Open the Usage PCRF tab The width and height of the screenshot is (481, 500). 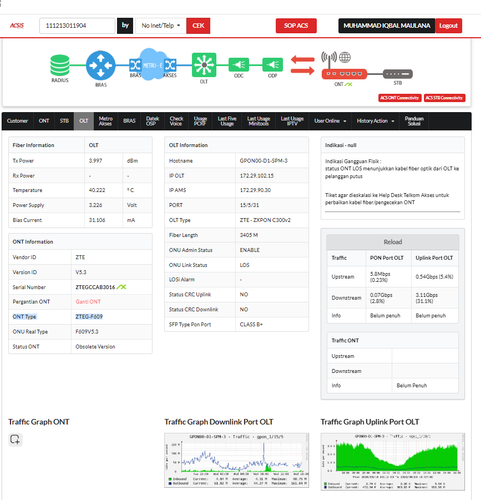tap(200, 121)
